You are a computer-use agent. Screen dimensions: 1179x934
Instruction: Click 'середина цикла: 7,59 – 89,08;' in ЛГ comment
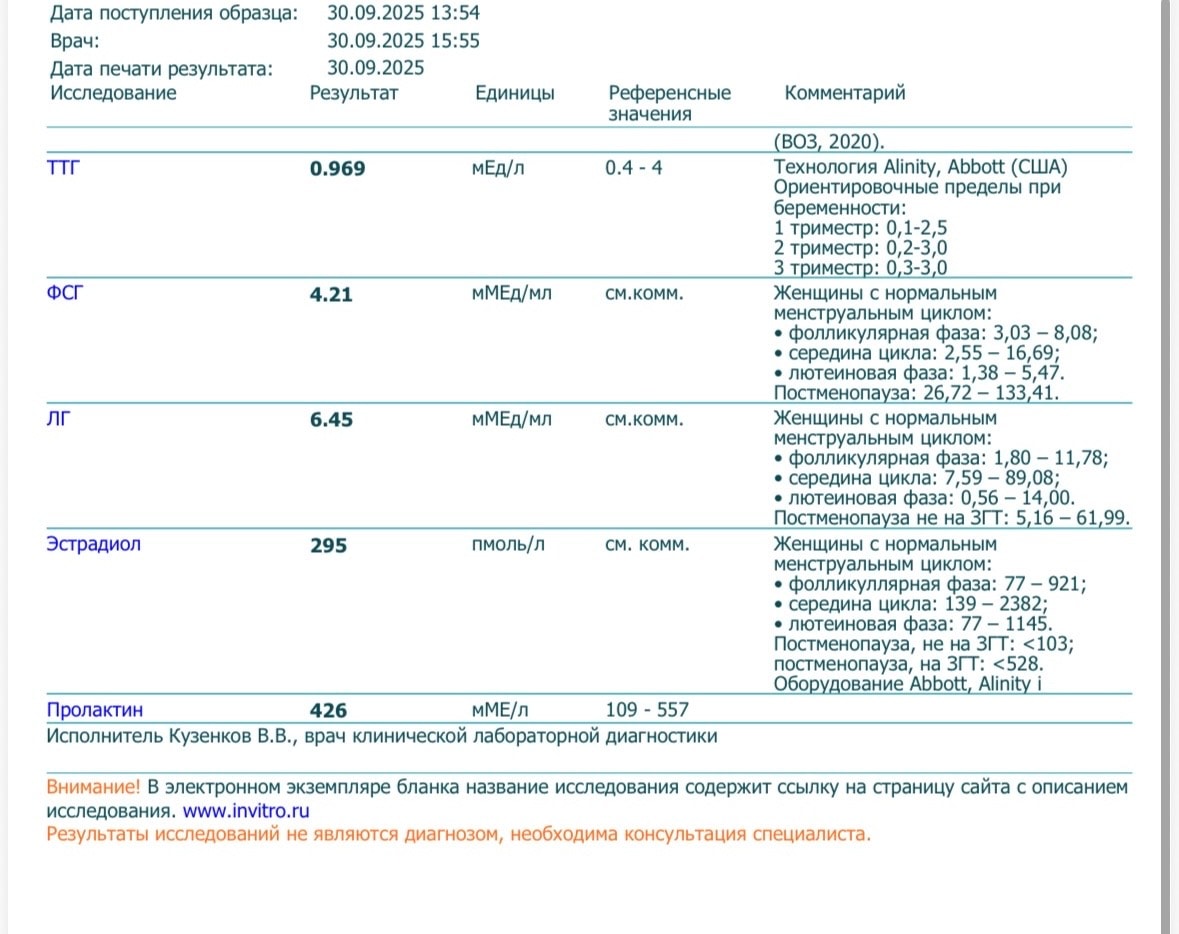[x=924, y=478]
